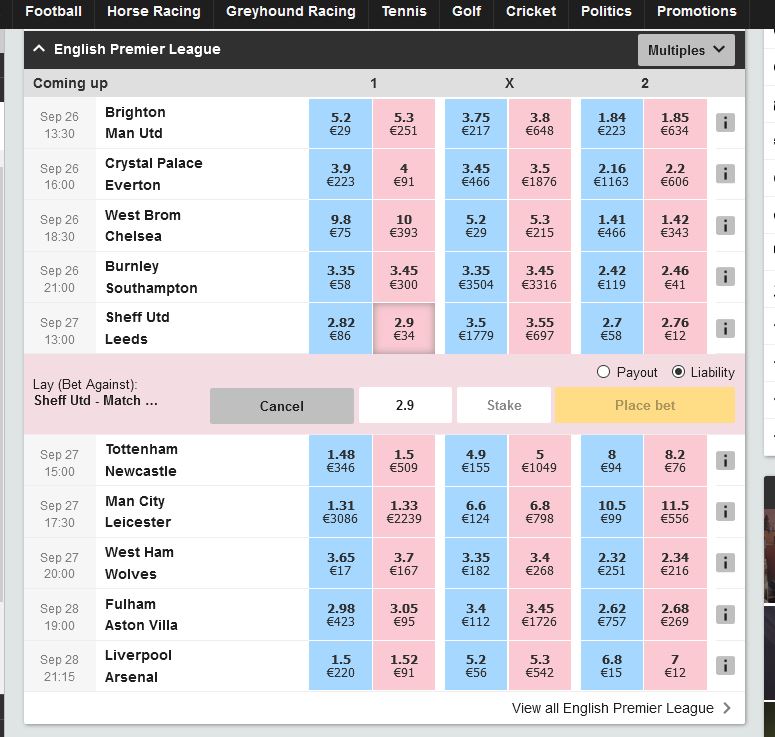The image size is (775, 737).
Task: Open info icon for Brighton vs Man Utd
Action: pyautogui.click(x=726, y=122)
